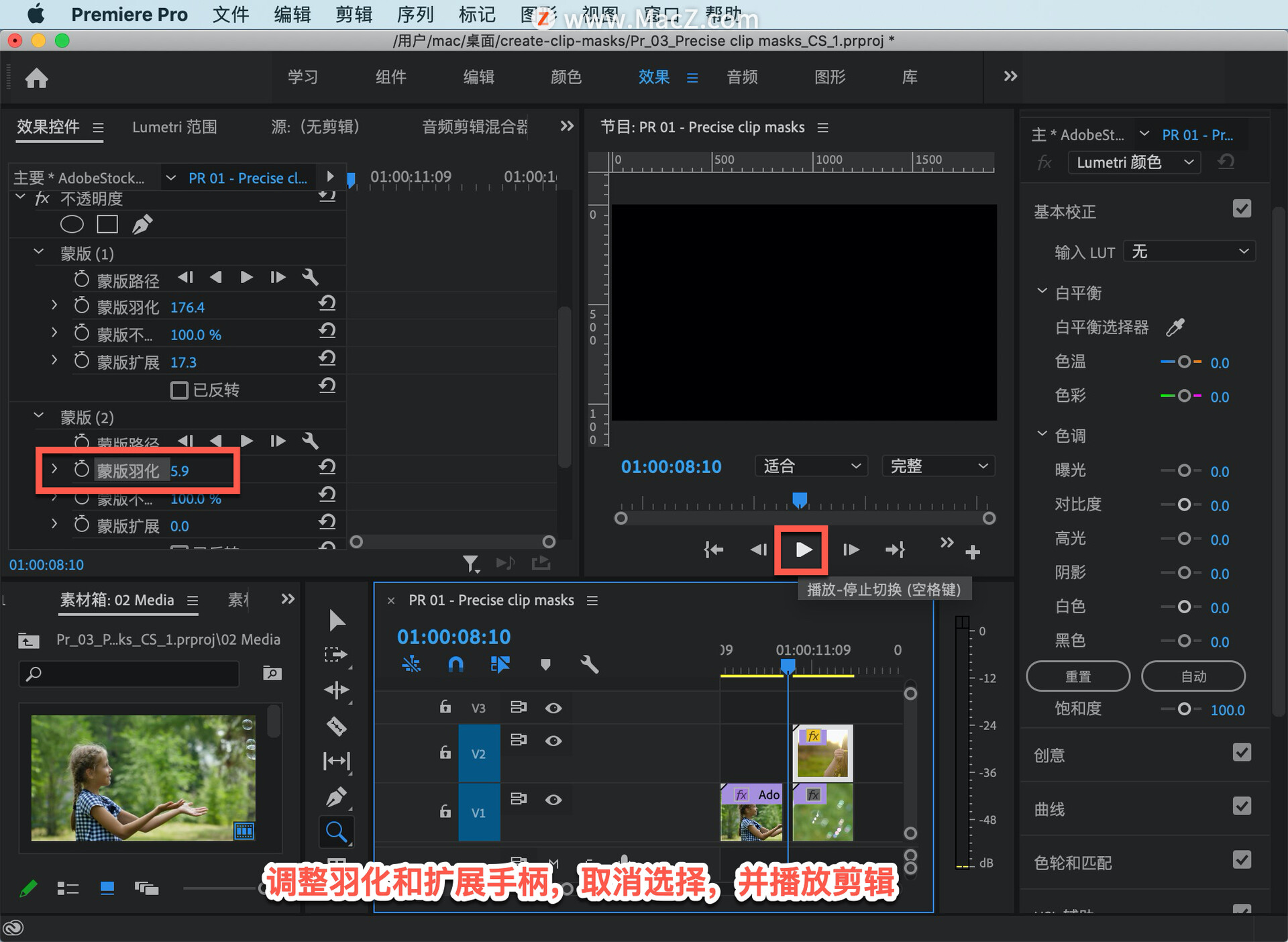The height and width of the screenshot is (942, 1288).
Task: Select the Razor tool
Action: (x=337, y=726)
